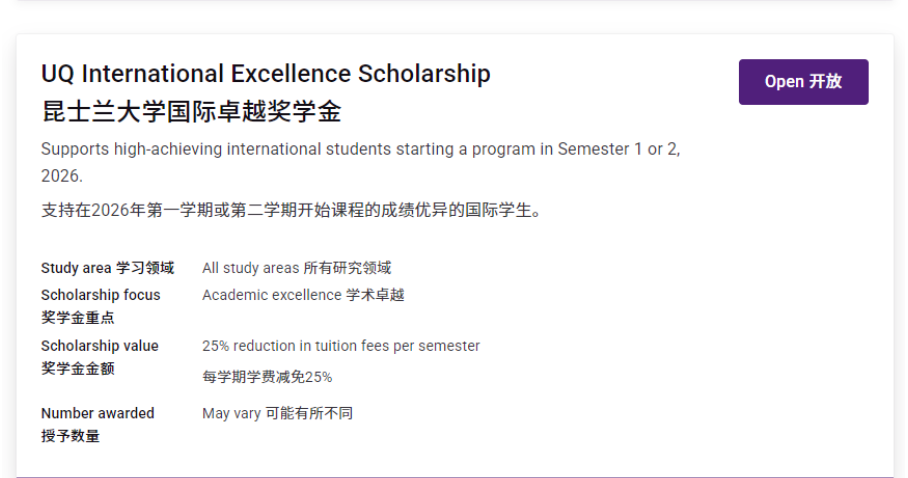Image resolution: width=908 pixels, height=478 pixels.
Task: Click the Chinese description starting with 支持在2026年
Action: click(x=291, y=211)
